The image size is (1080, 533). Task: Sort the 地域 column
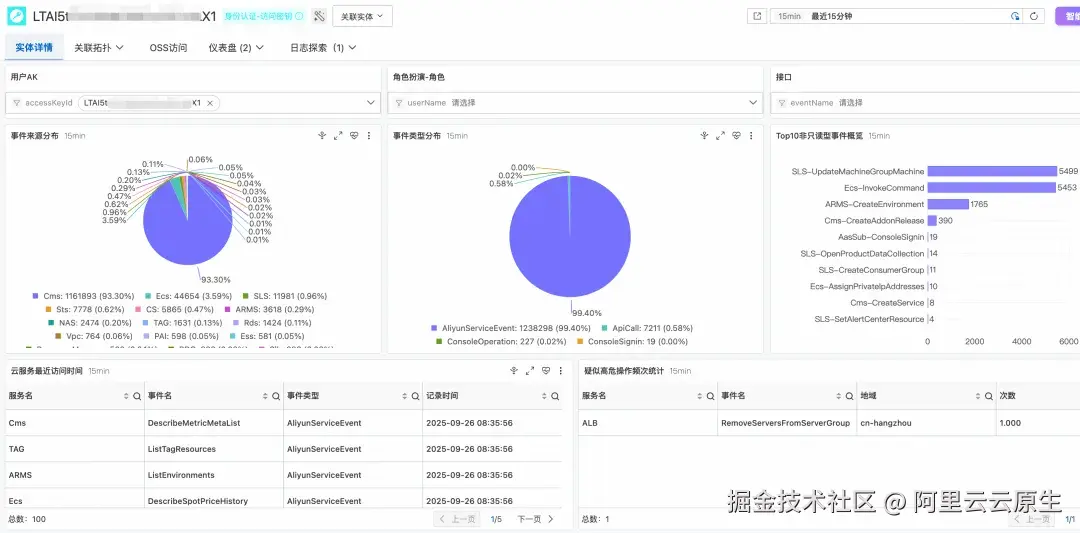click(977, 397)
